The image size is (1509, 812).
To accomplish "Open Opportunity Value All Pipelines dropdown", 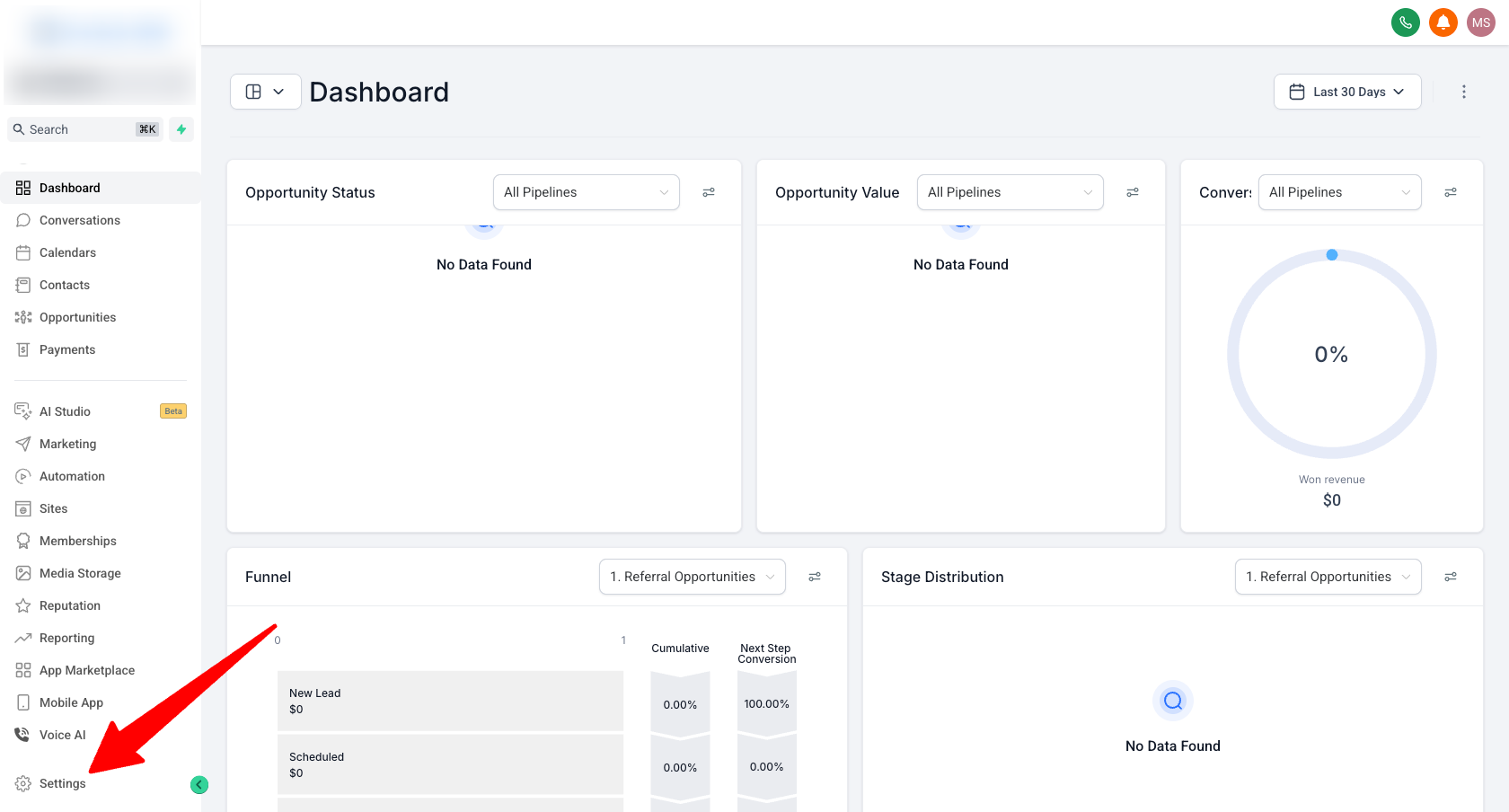I will [x=1010, y=192].
